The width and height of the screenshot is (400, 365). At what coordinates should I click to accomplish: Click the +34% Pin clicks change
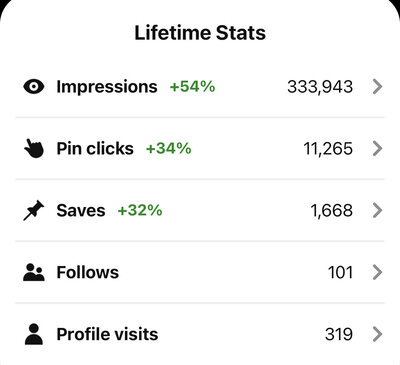(x=169, y=148)
